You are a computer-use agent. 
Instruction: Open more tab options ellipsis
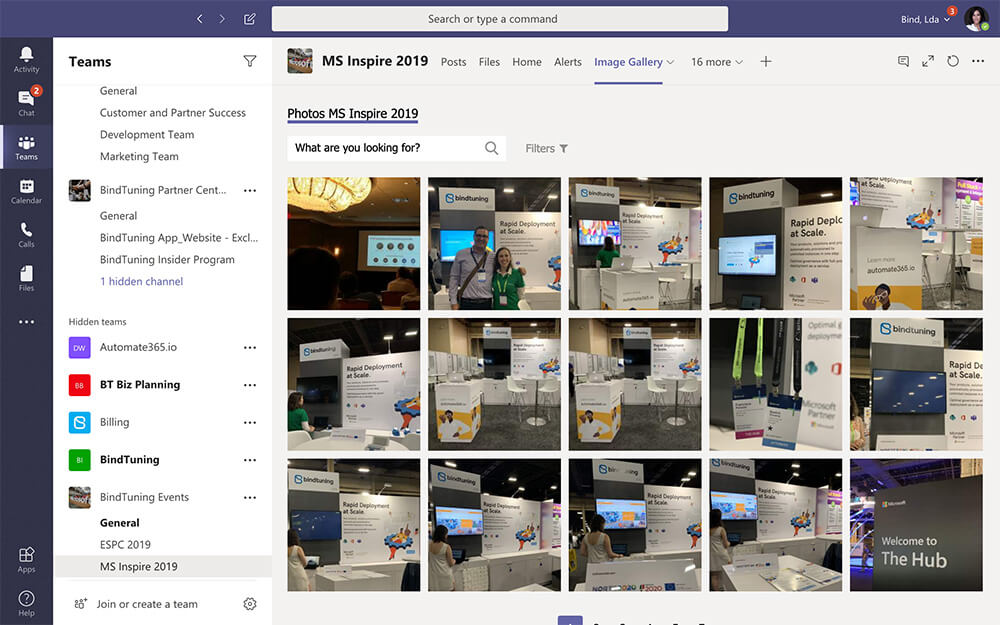[978, 61]
